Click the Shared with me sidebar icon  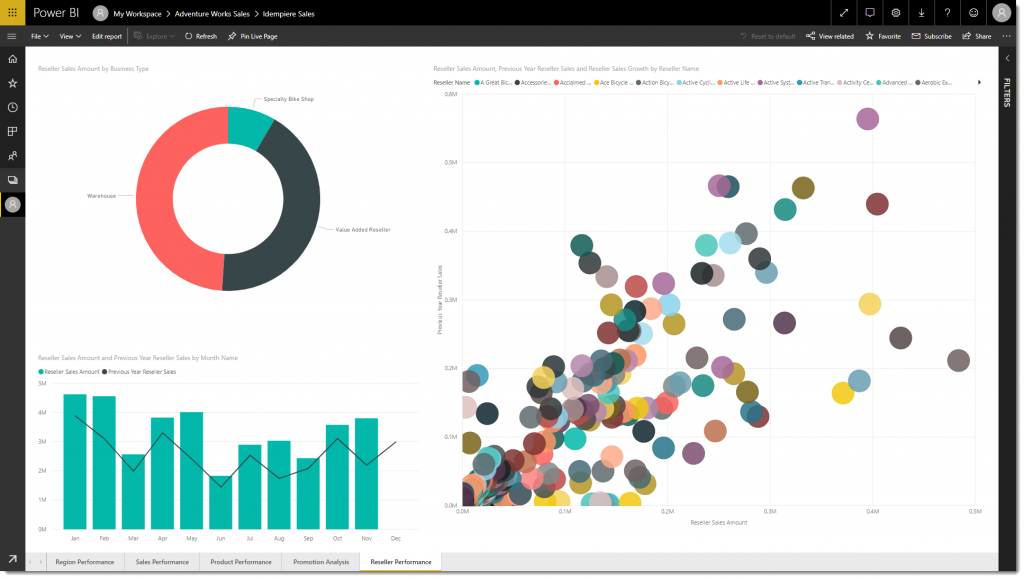(12, 156)
